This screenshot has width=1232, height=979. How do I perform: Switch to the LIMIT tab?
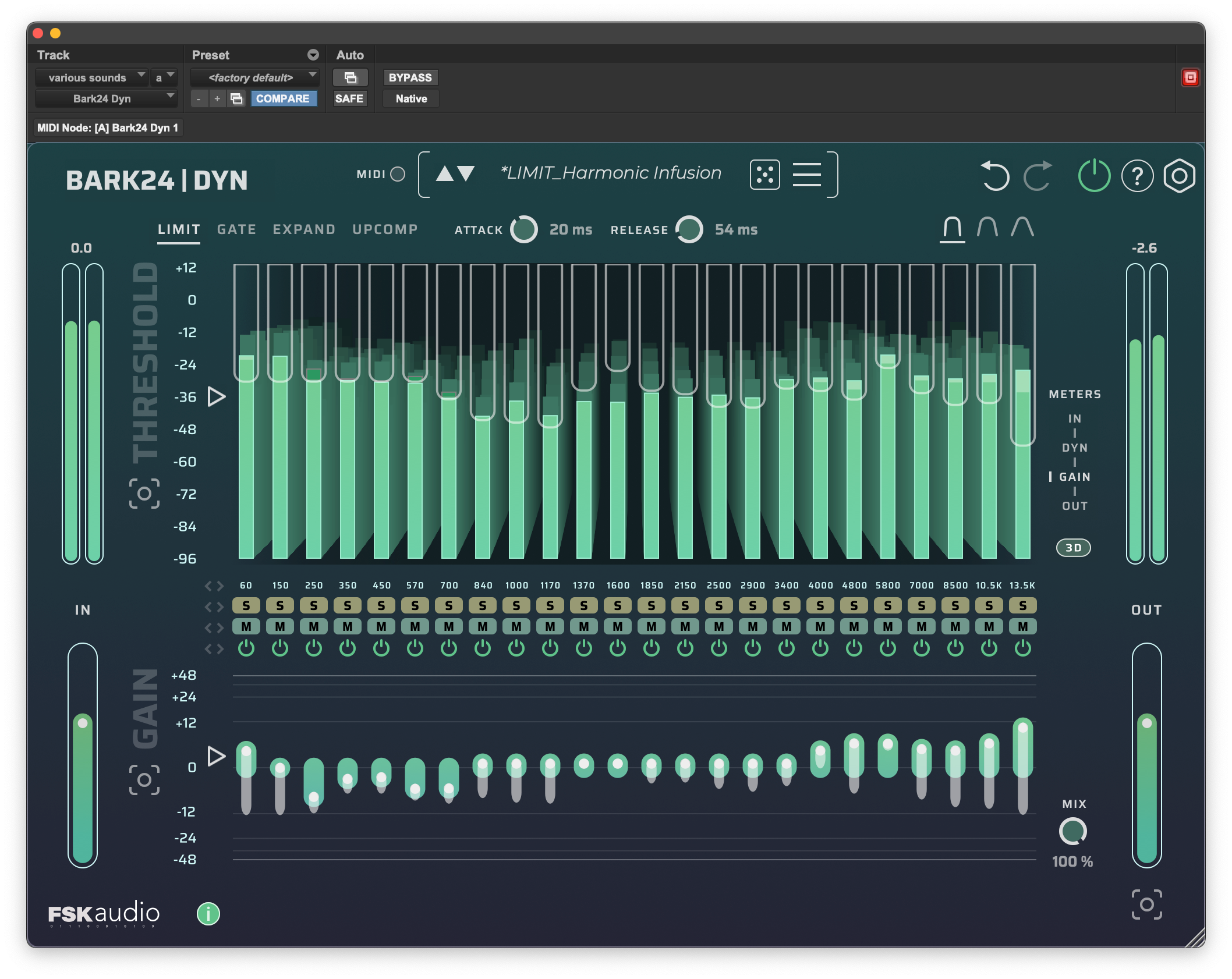click(179, 229)
